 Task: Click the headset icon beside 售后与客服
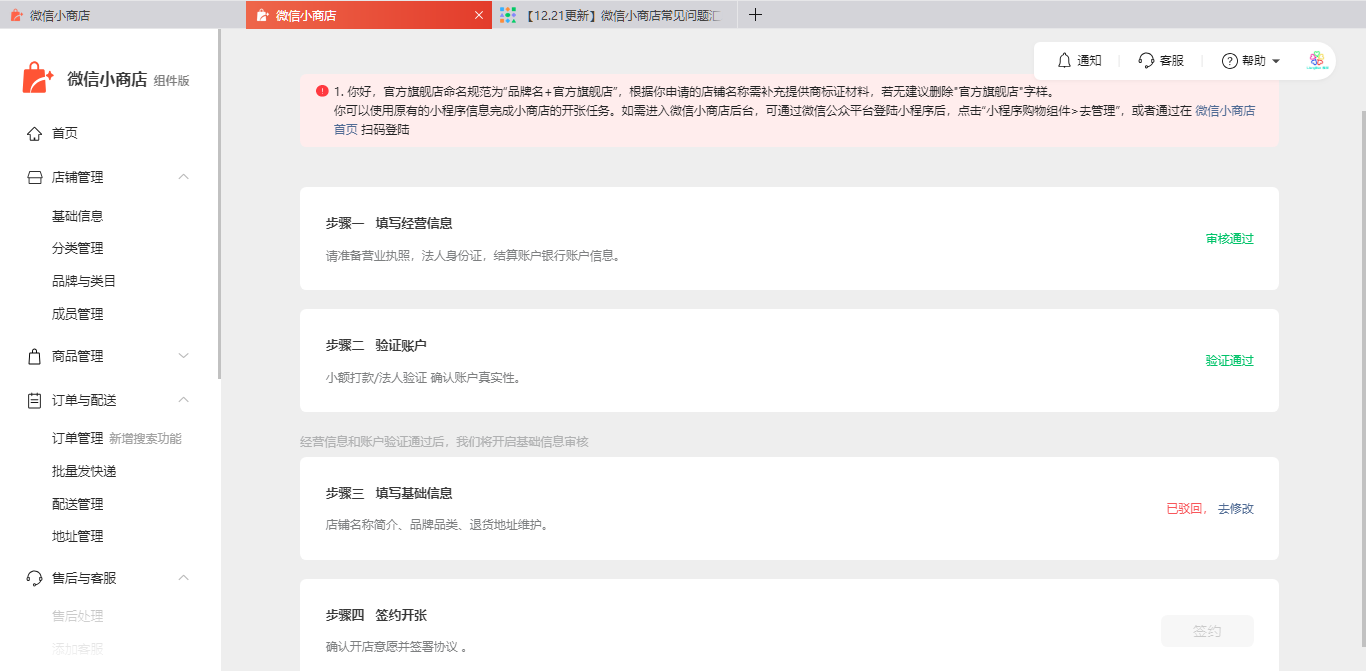point(34,578)
